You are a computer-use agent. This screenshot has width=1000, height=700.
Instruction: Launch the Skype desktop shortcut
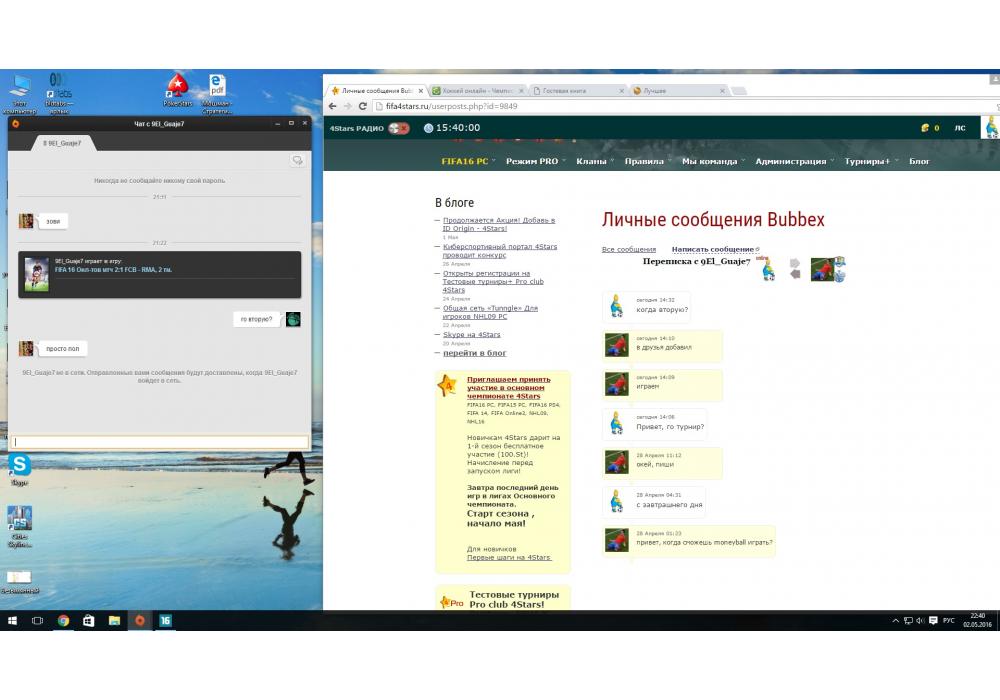20,470
